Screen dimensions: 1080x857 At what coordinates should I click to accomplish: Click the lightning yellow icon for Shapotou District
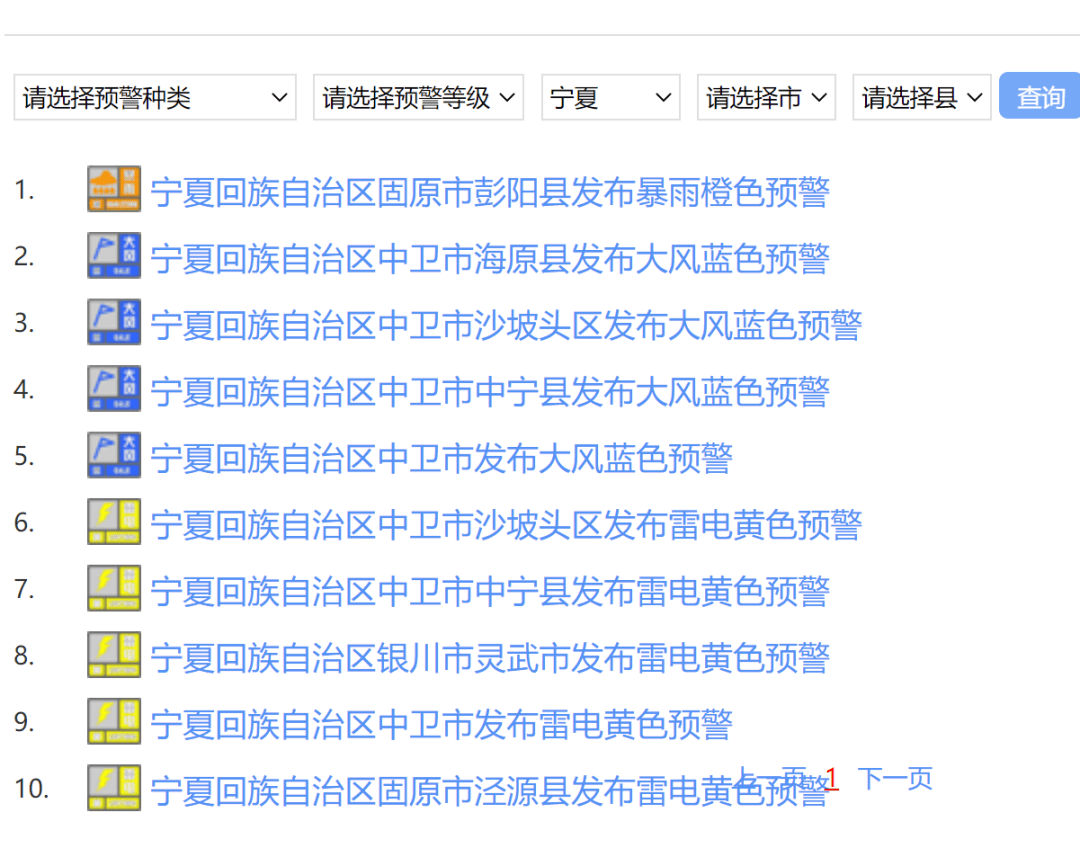click(113, 521)
